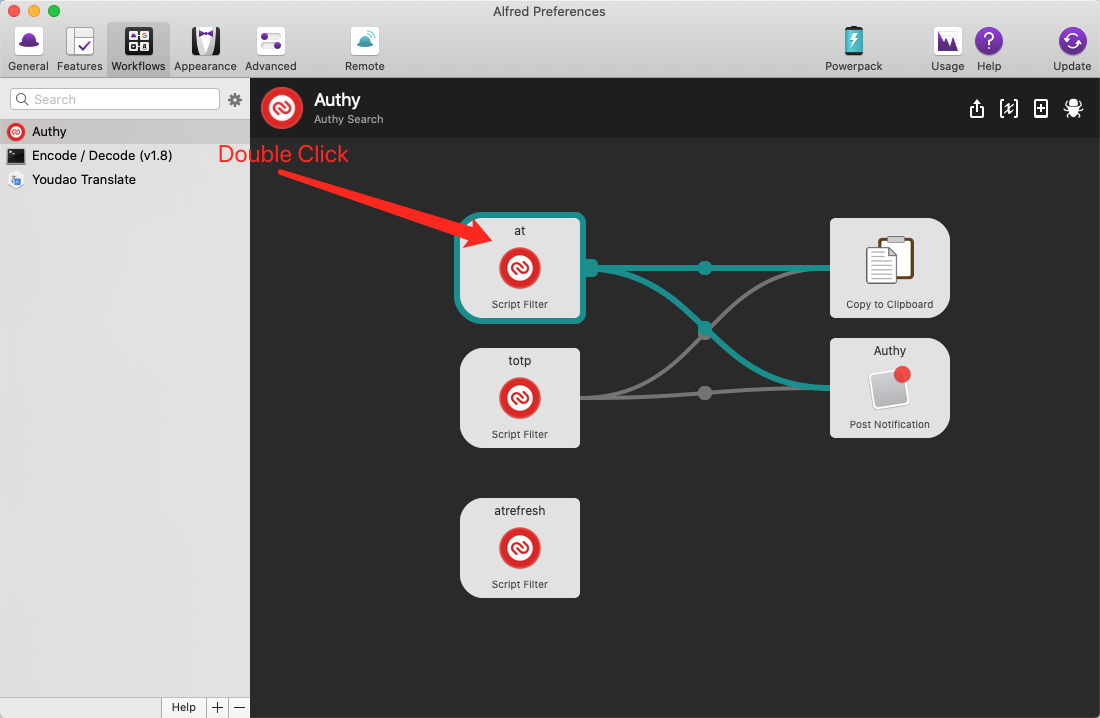Open the Advanced preferences
Screen dimensions: 1100x718
pyautogui.click(x=271, y=50)
